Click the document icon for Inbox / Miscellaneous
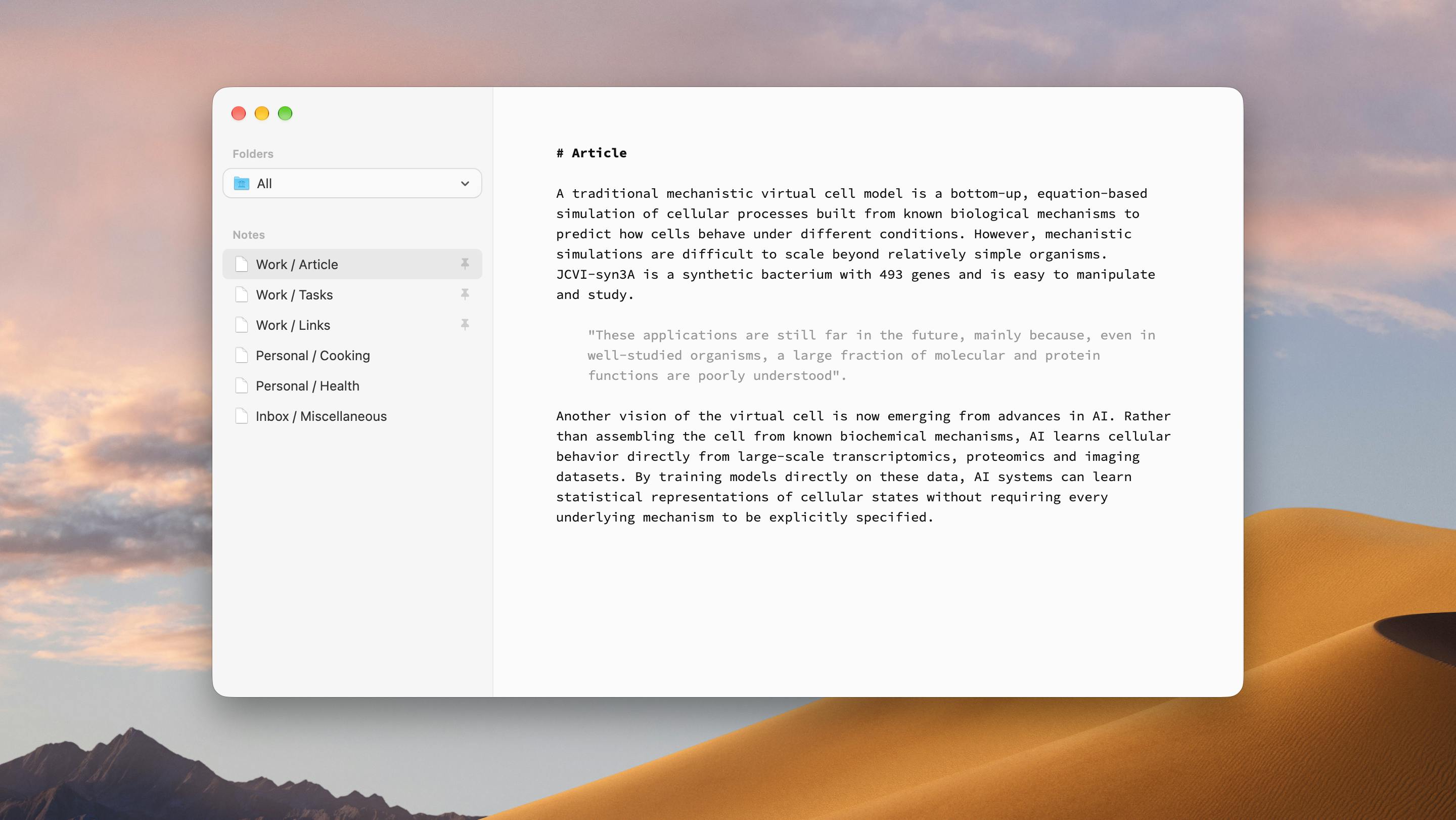 (241, 416)
